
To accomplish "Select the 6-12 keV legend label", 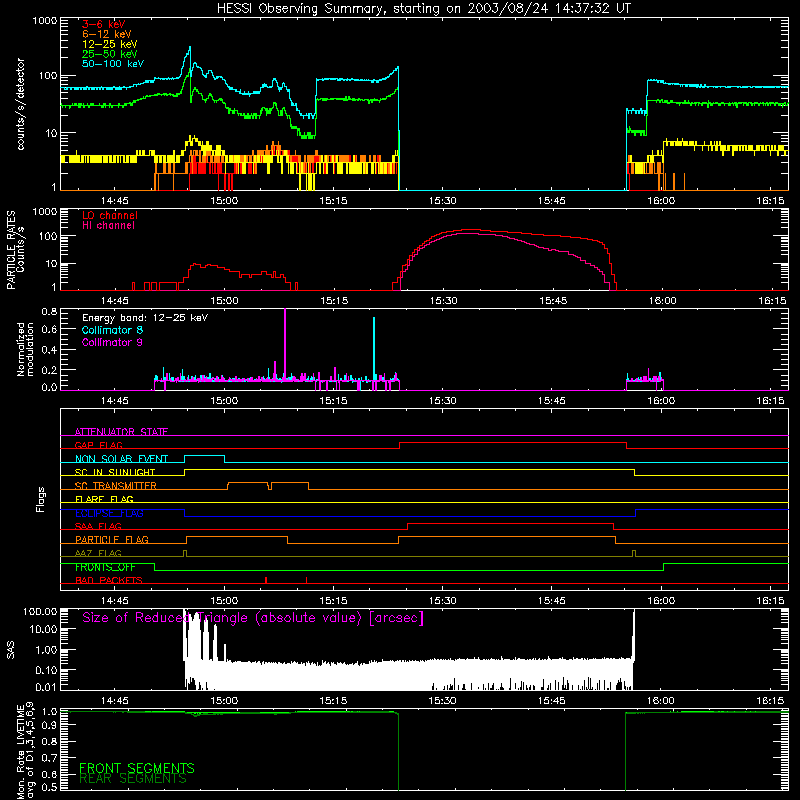I will (107, 34).
